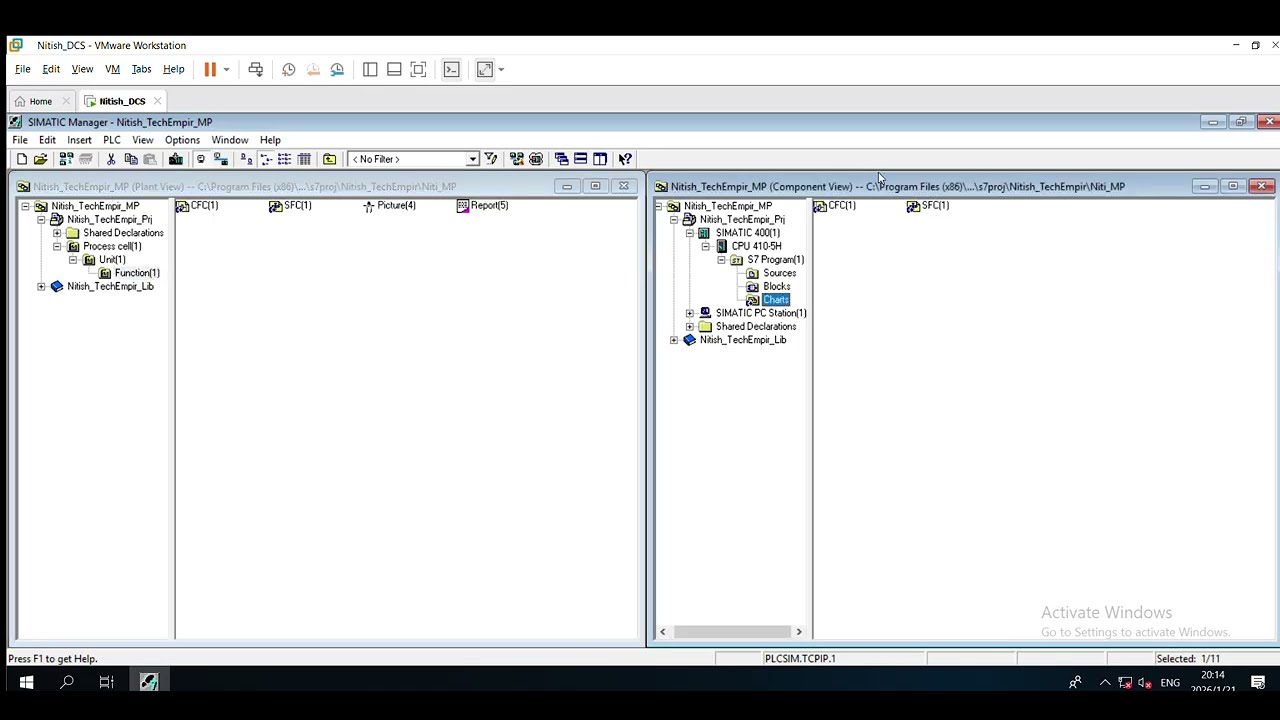This screenshot has width=1280, height=720.
Task: Click the Edit Filter funnel icon
Action: click(x=491, y=159)
